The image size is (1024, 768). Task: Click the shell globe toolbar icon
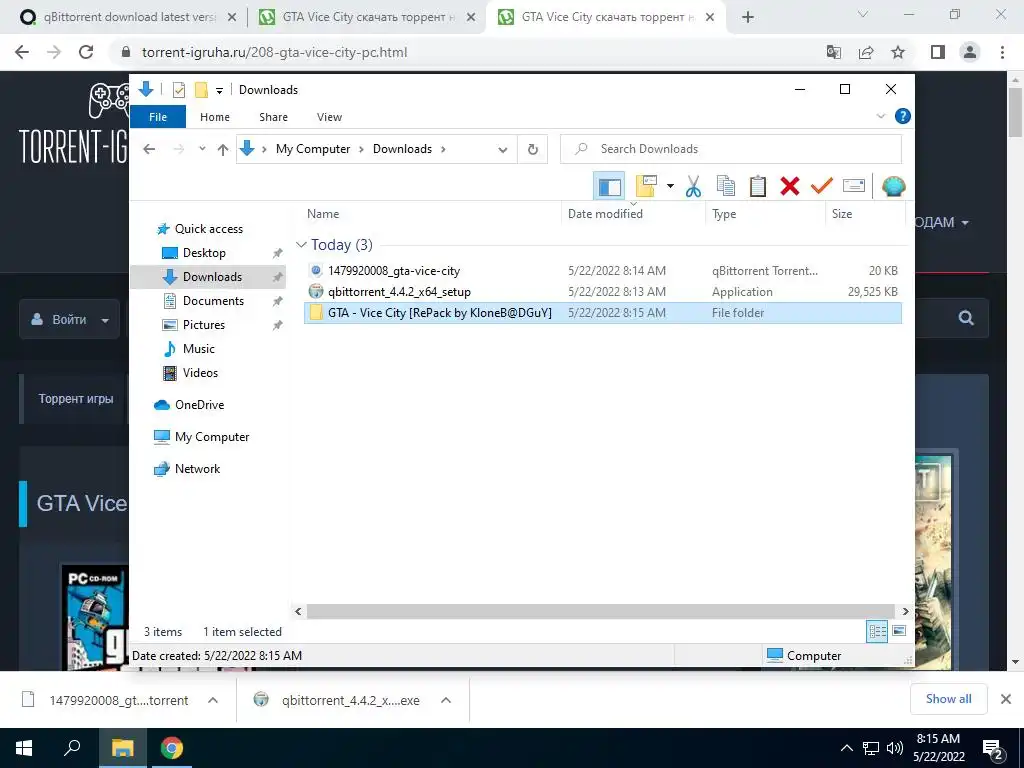(893, 186)
